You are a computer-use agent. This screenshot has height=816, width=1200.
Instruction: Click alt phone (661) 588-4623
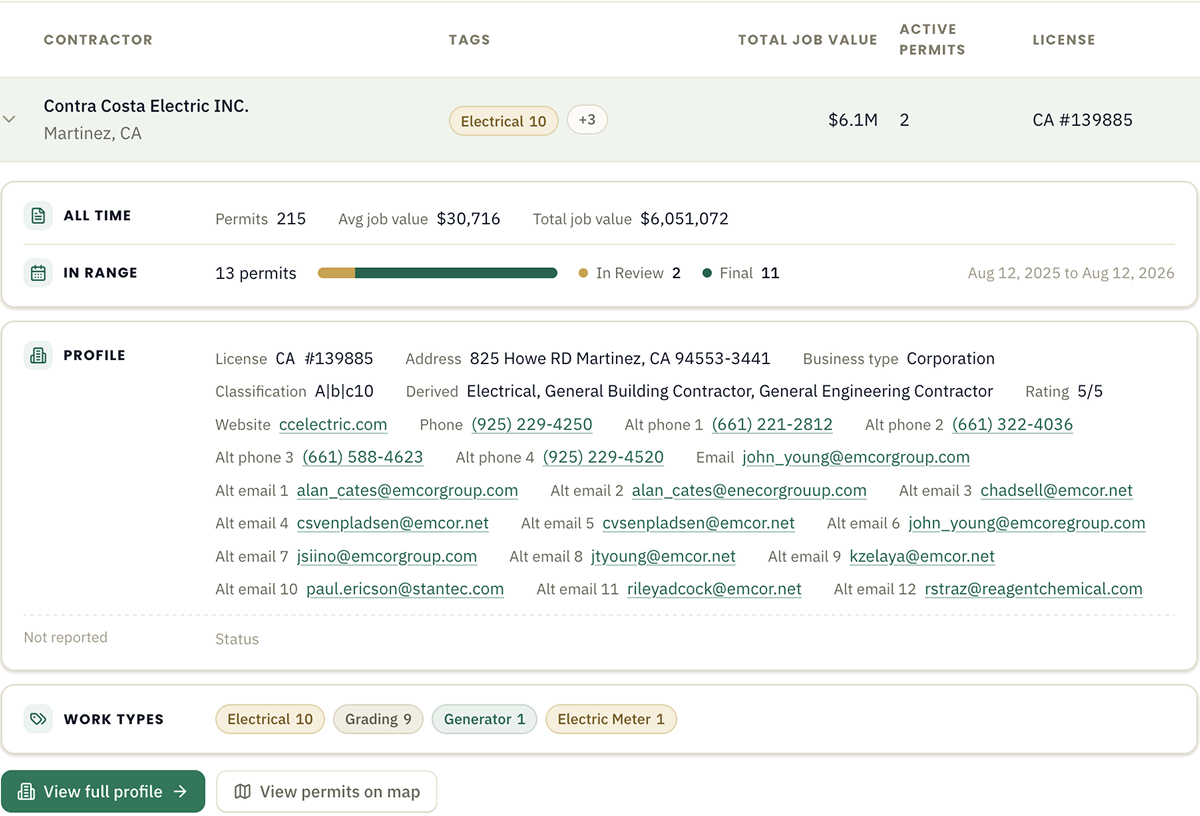coord(363,457)
